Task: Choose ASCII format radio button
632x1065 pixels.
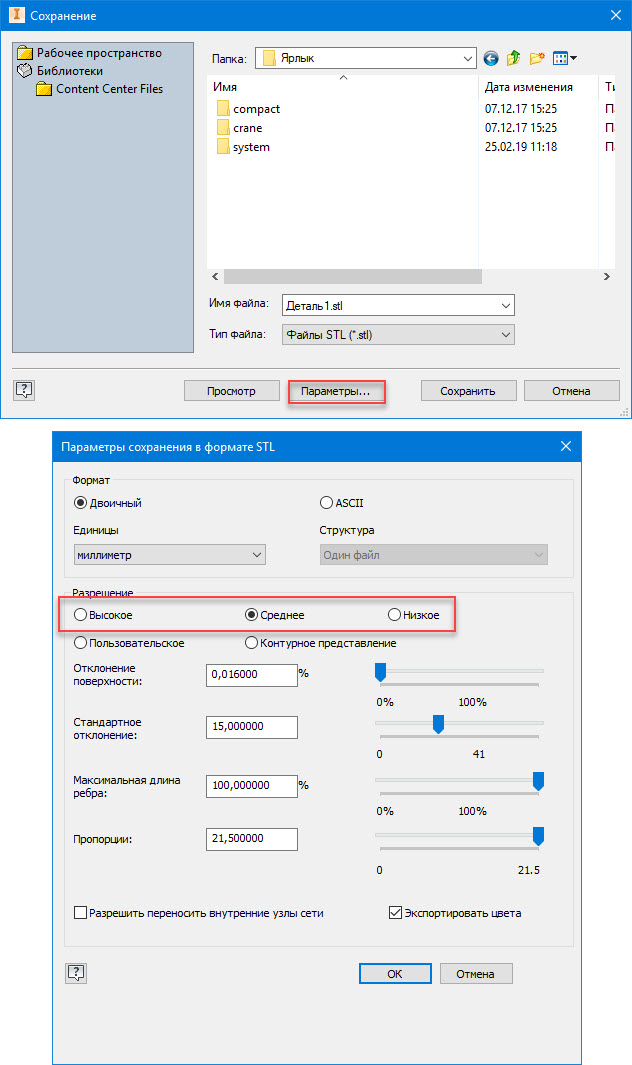Action: [x=326, y=503]
